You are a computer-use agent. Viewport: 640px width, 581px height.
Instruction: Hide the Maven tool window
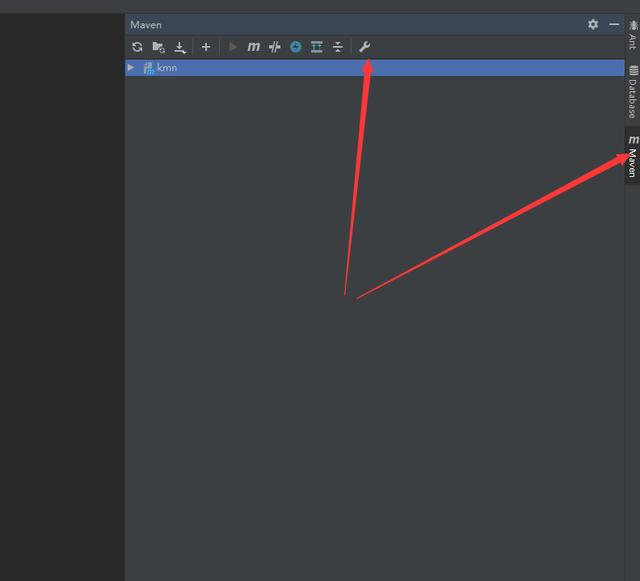coord(614,24)
